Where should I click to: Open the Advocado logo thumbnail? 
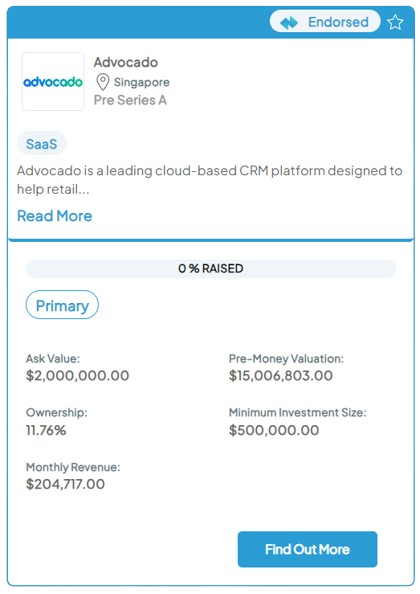point(53,81)
